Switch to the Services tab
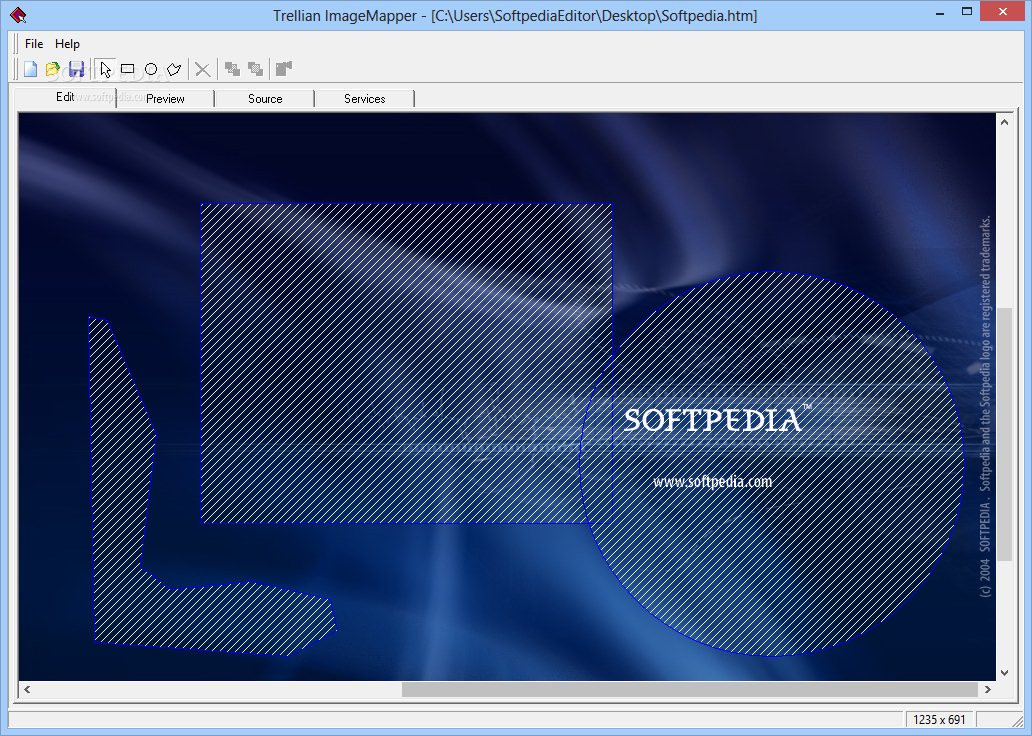The image size is (1032, 736). pos(365,99)
